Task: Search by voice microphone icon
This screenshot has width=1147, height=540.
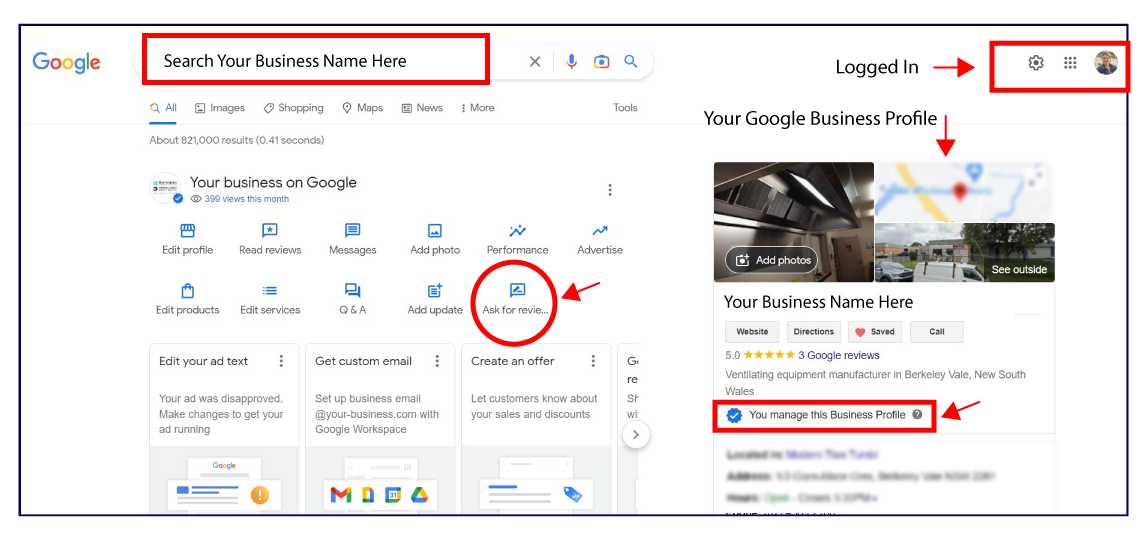Action: pos(571,62)
